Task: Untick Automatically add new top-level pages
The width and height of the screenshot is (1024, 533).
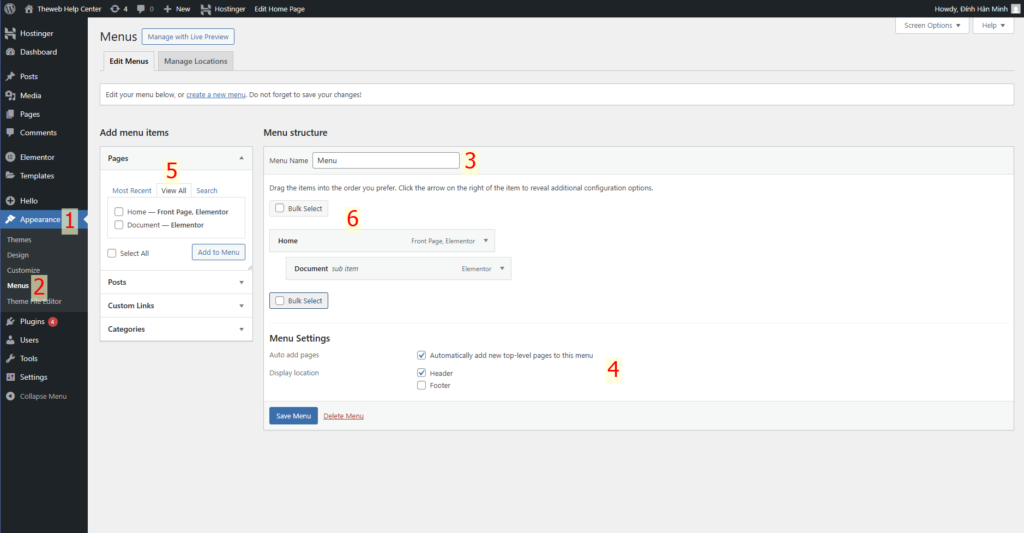Action: point(422,355)
